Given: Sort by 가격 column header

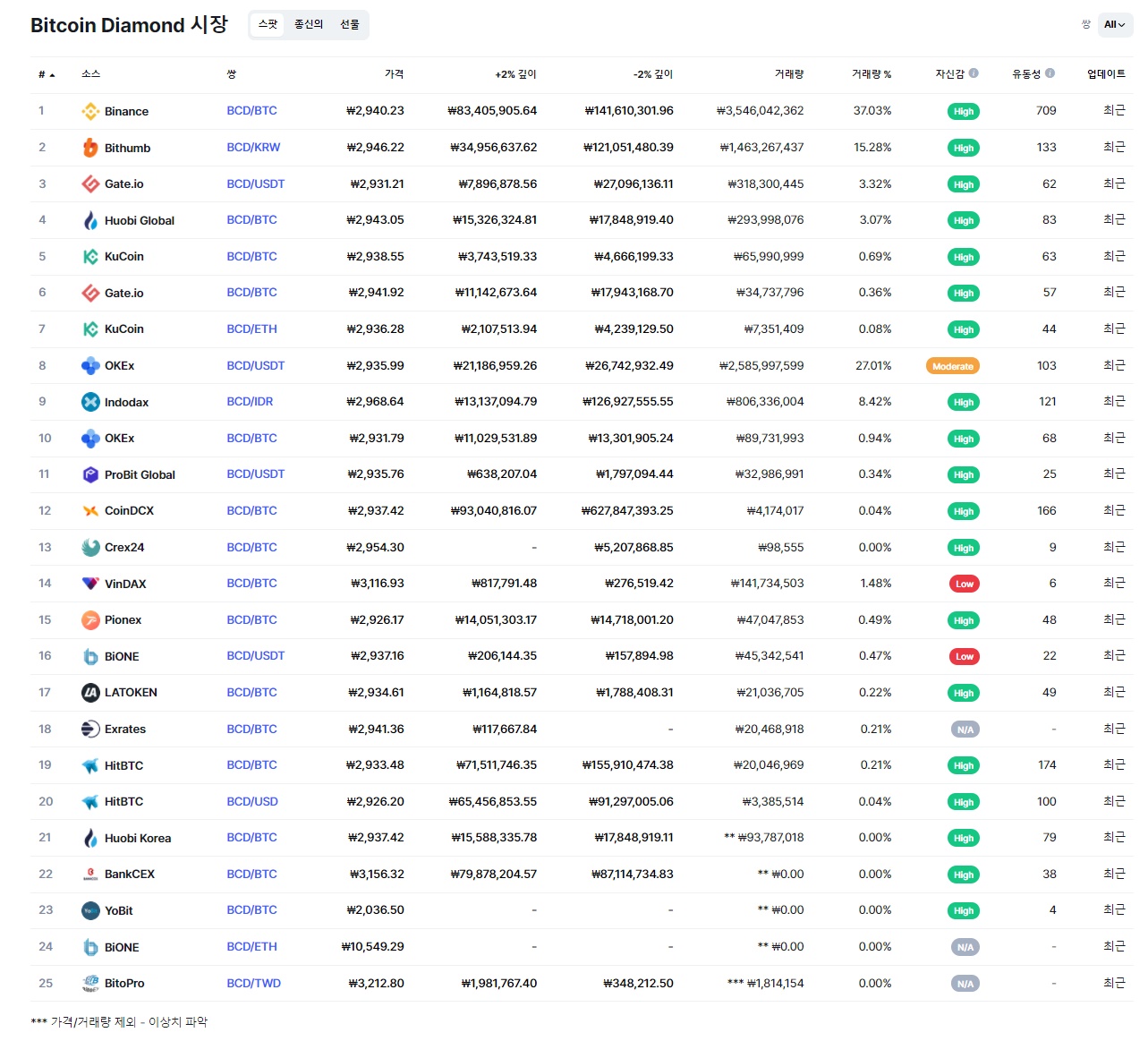Looking at the screenshot, I should pos(394,74).
